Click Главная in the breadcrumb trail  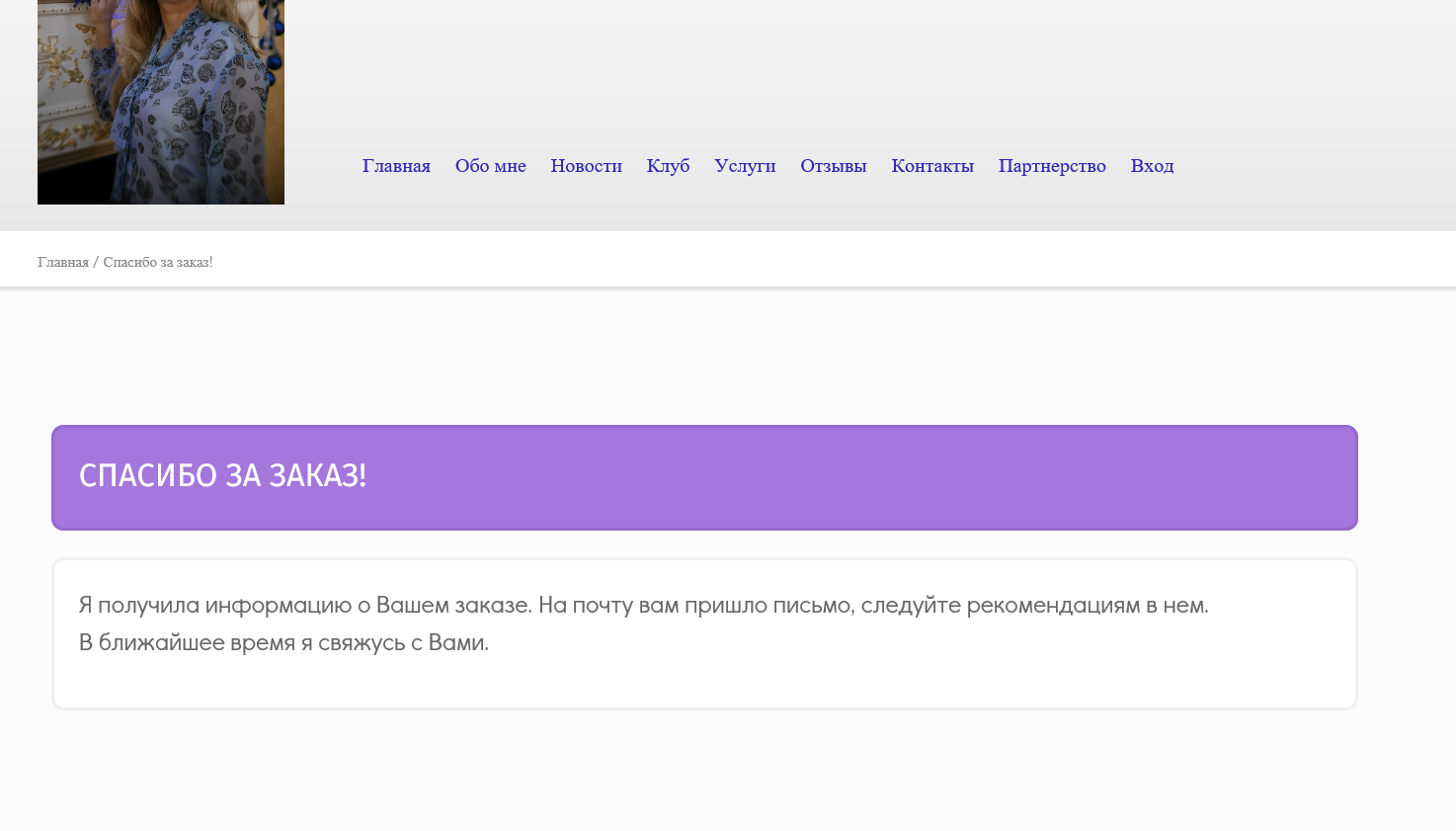pos(63,262)
